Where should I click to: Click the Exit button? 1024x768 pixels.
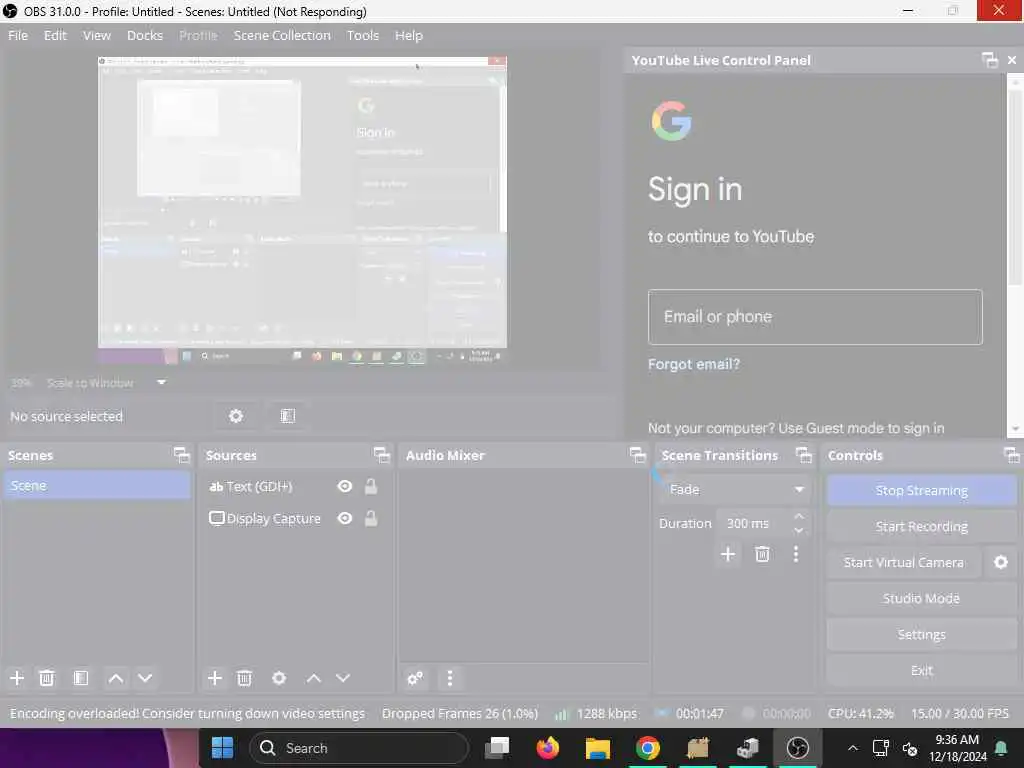click(x=921, y=670)
